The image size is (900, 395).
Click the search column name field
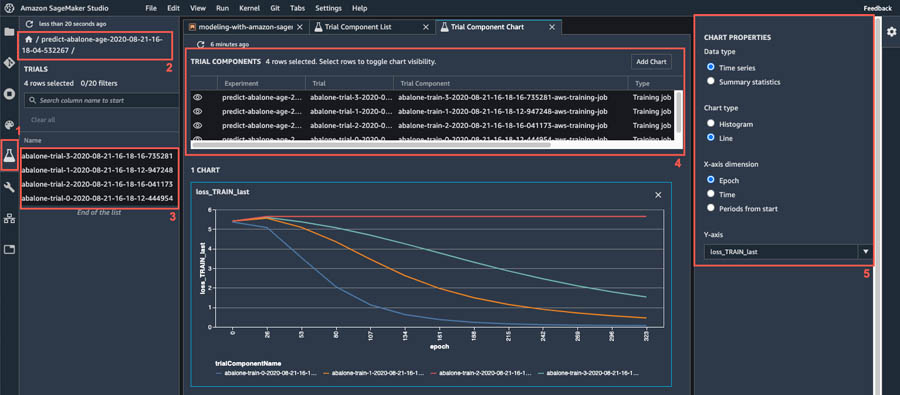tap(101, 100)
